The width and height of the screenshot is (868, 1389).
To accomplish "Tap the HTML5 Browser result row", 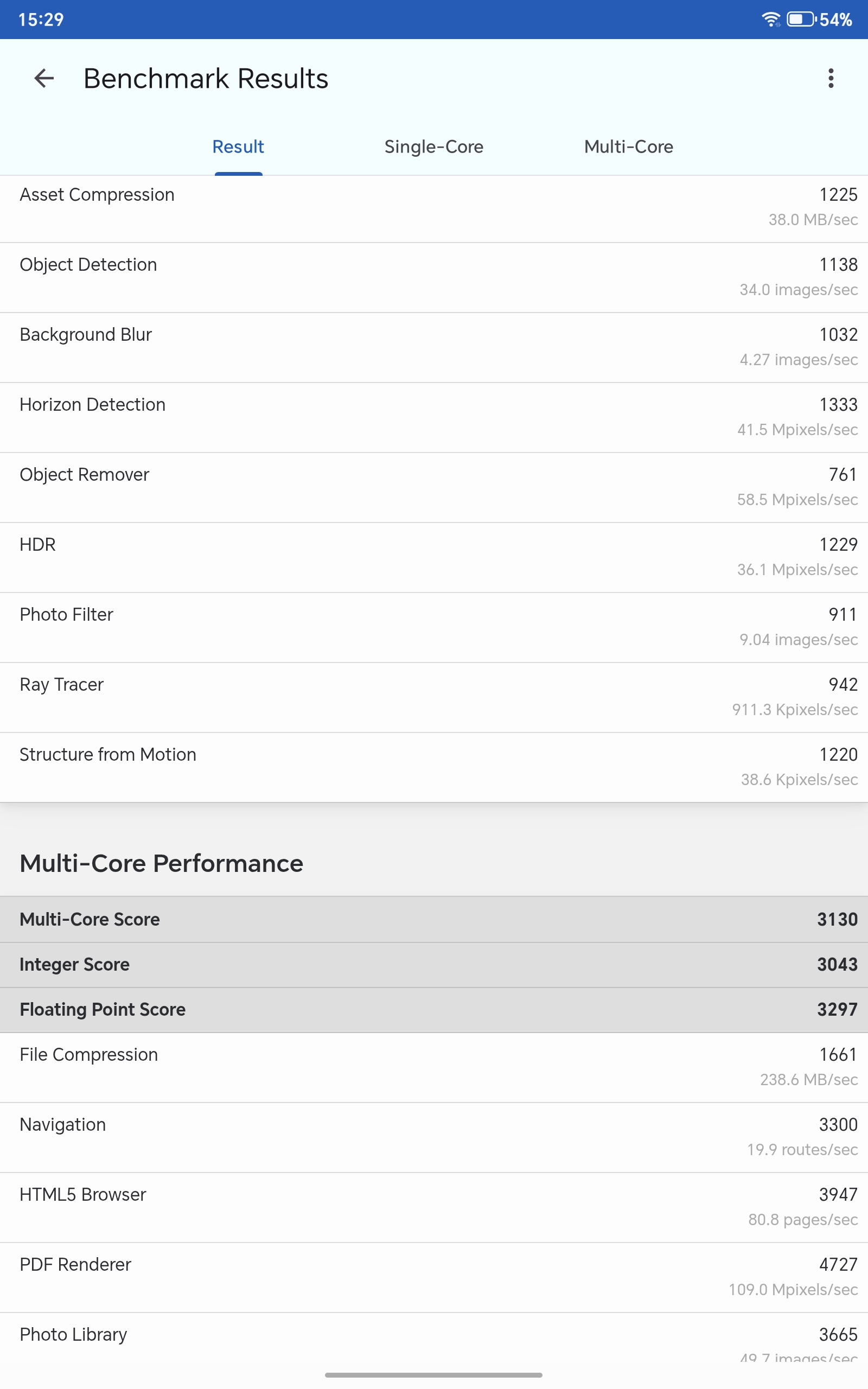I will click(434, 1207).
